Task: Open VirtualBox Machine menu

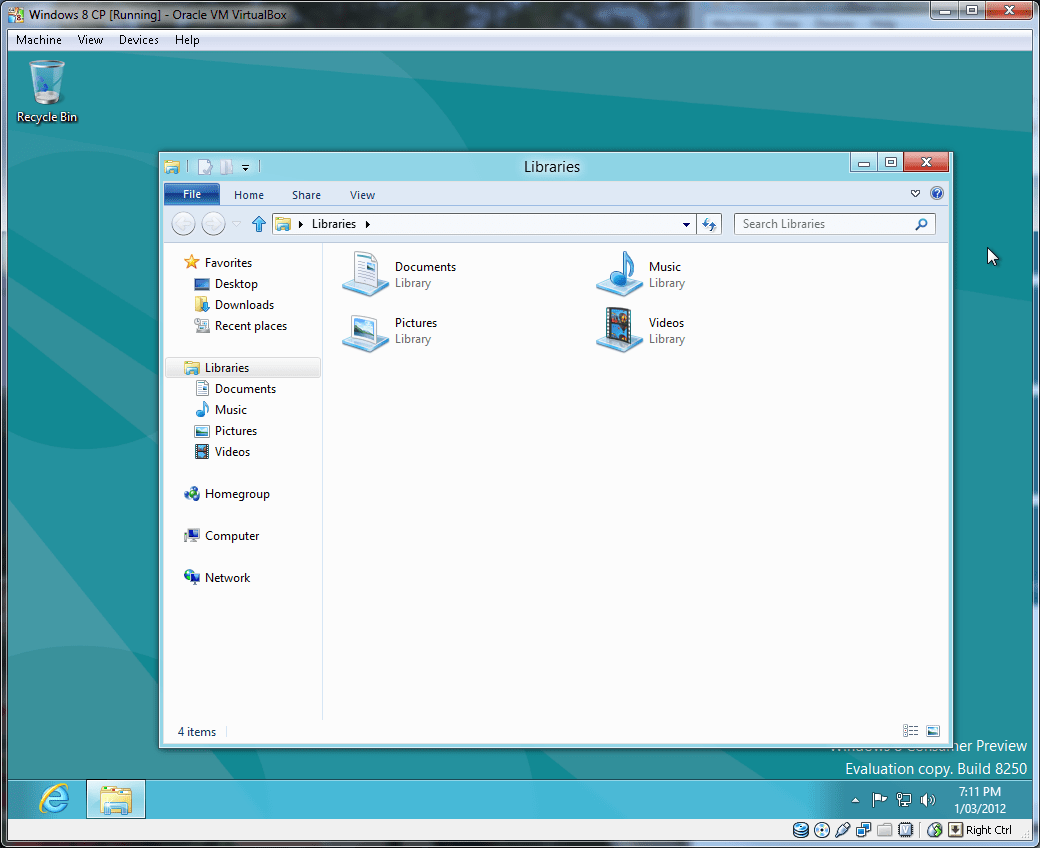Action: point(38,40)
